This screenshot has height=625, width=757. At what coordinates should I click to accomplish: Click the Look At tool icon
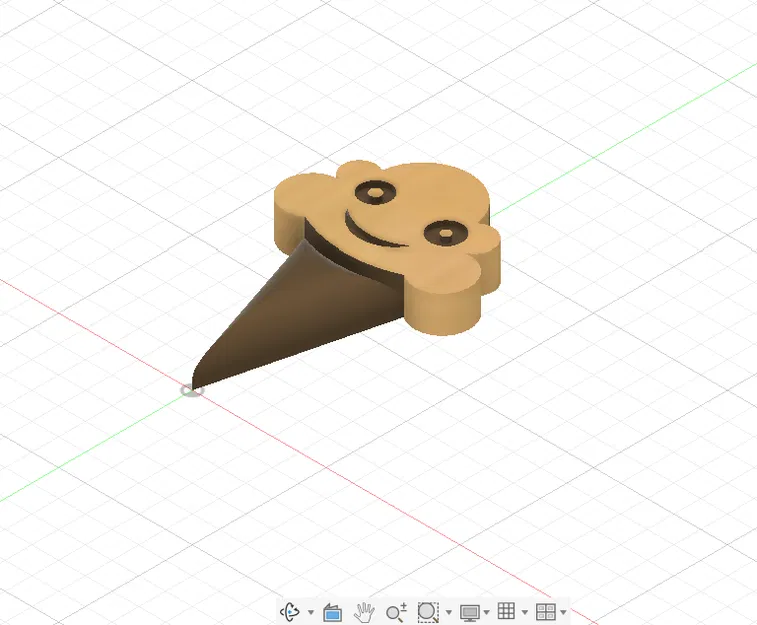pos(332,612)
